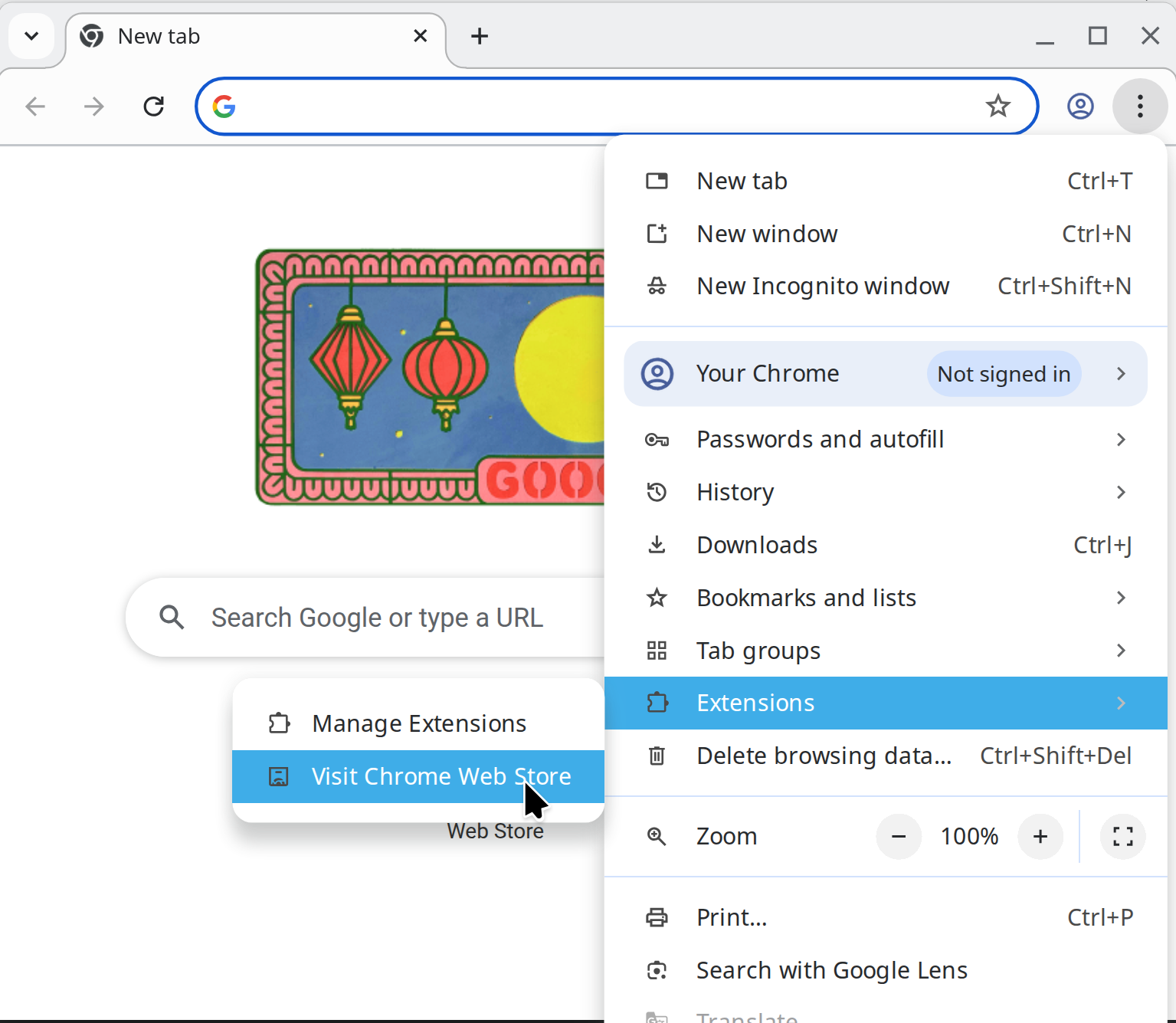Open the tab search dropdown arrow
The image size is (1176, 1023).
31,36
